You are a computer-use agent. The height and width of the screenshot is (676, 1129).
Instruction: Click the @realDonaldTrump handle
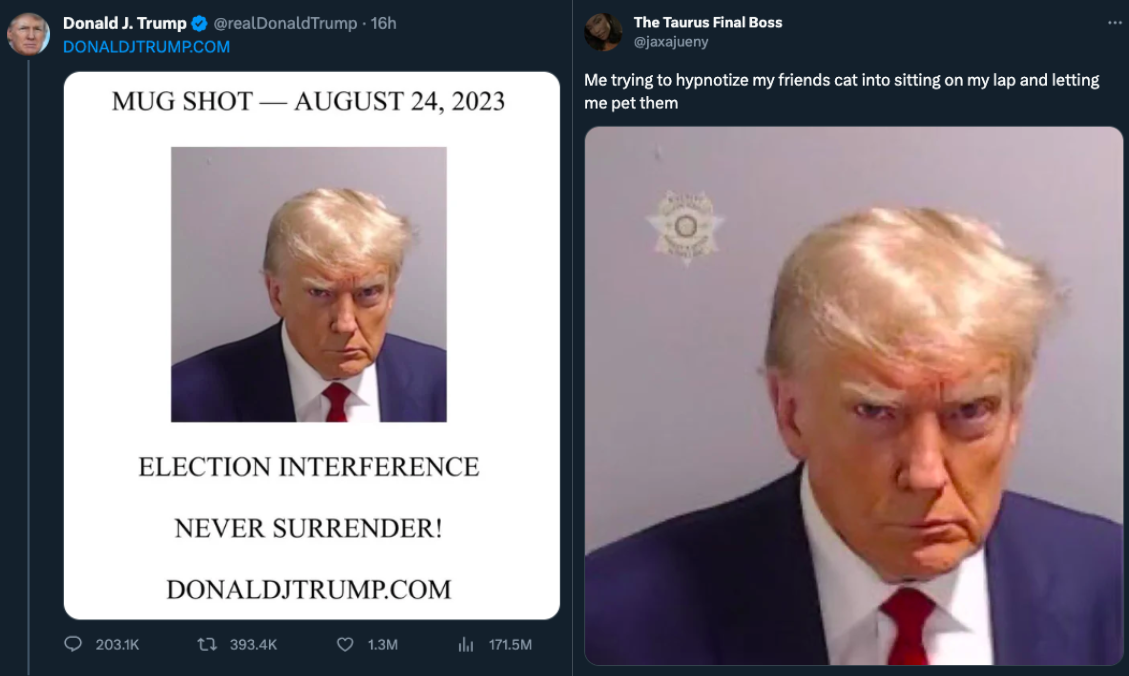pyautogui.click(x=285, y=23)
